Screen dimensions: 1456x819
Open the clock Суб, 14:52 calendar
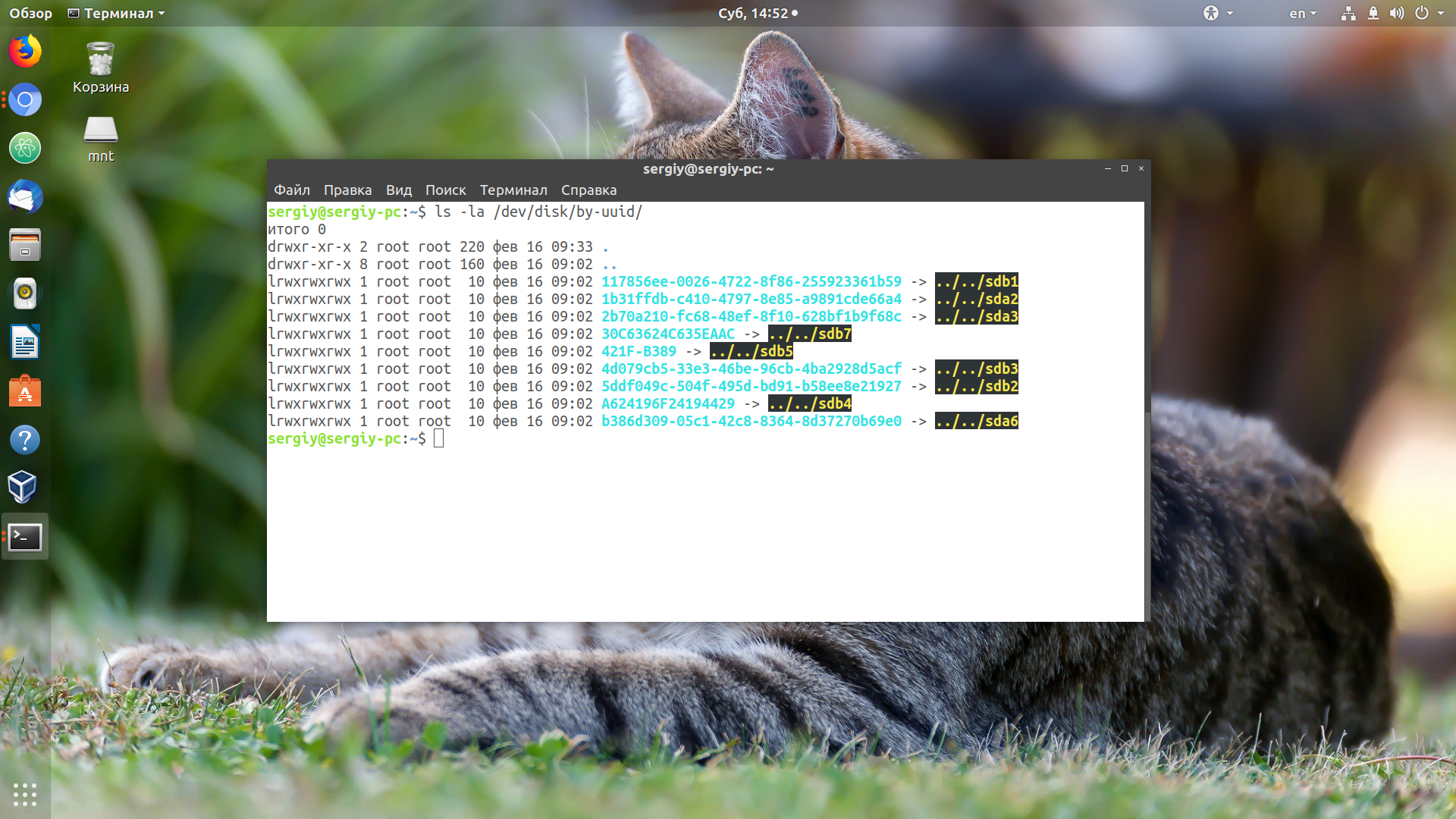click(x=758, y=13)
